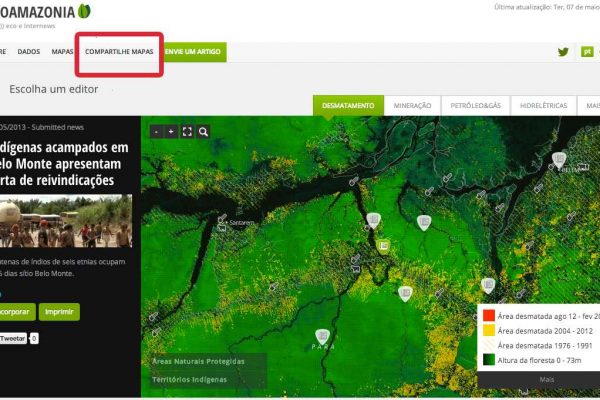The image size is (600, 400).
Task: Expand the legend with Mais
Action: 546,380
